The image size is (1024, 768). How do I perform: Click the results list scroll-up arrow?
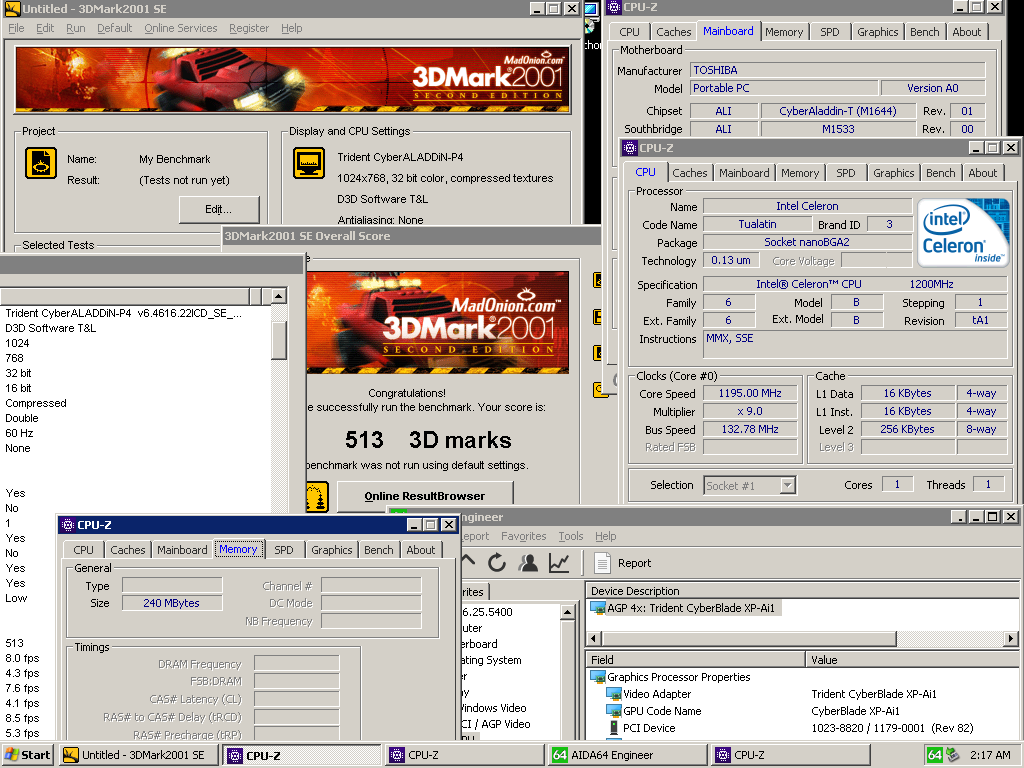coord(279,296)
